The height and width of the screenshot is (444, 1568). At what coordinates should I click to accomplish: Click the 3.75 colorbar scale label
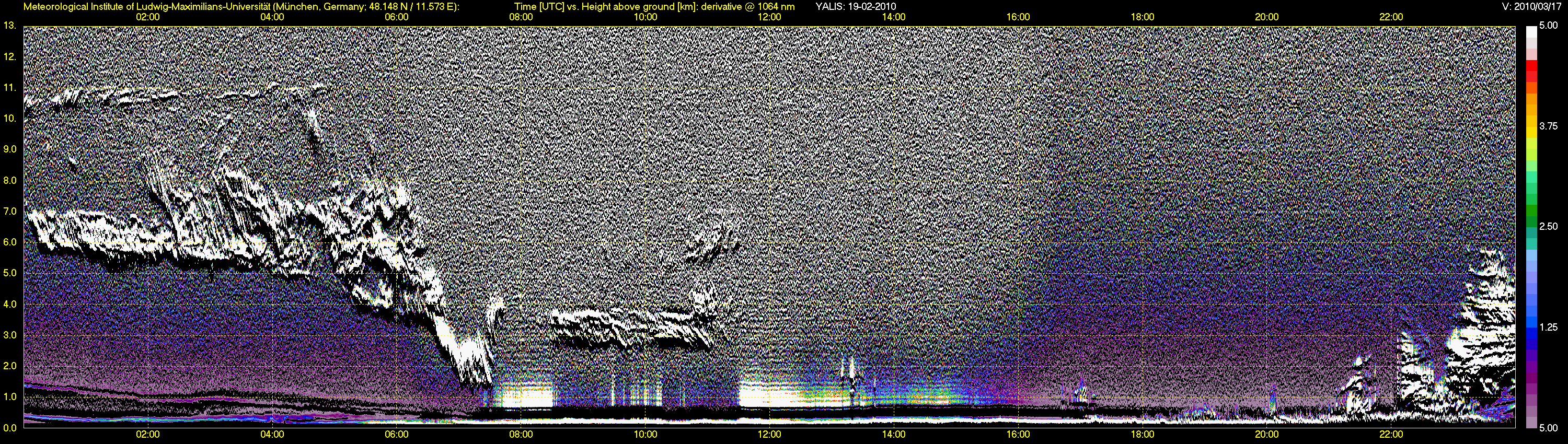1549,126
